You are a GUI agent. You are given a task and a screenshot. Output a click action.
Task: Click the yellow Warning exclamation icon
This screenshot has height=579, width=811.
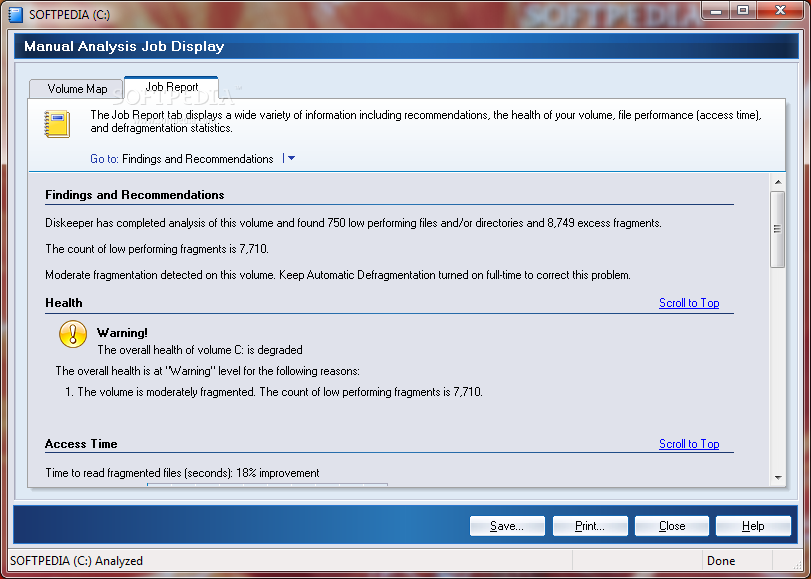pos(73,334)
